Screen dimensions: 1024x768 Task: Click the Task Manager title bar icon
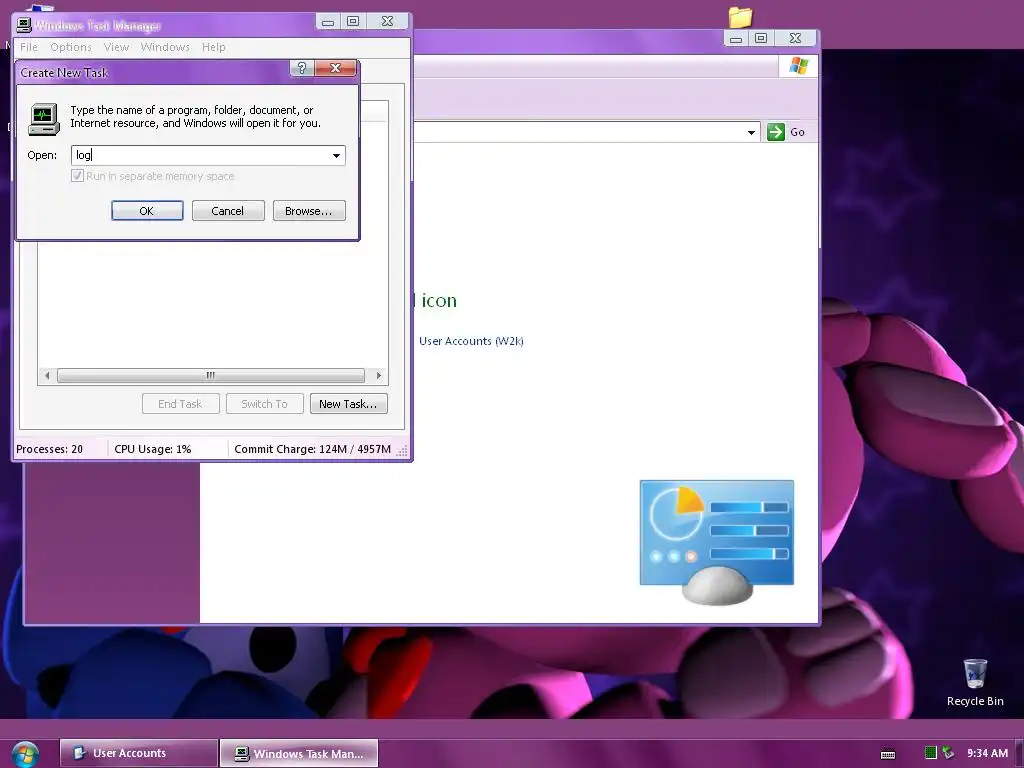[x=24, y=25]
